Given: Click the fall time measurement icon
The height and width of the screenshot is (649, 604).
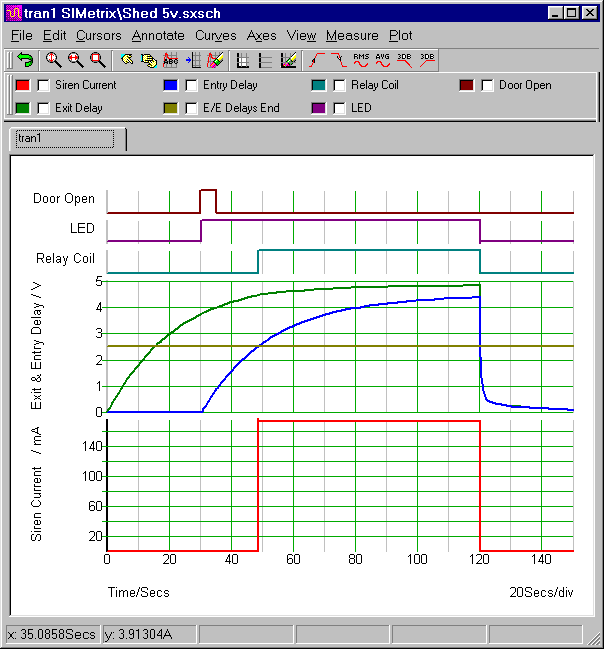Looking at the screenshot, I should (339, 60).
